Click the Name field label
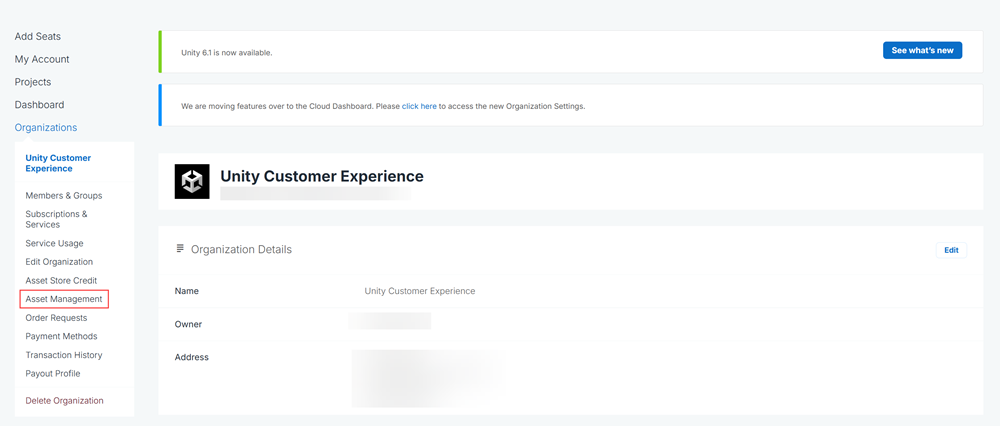This screenshot has width=1000, height=426. coord(186,291)
